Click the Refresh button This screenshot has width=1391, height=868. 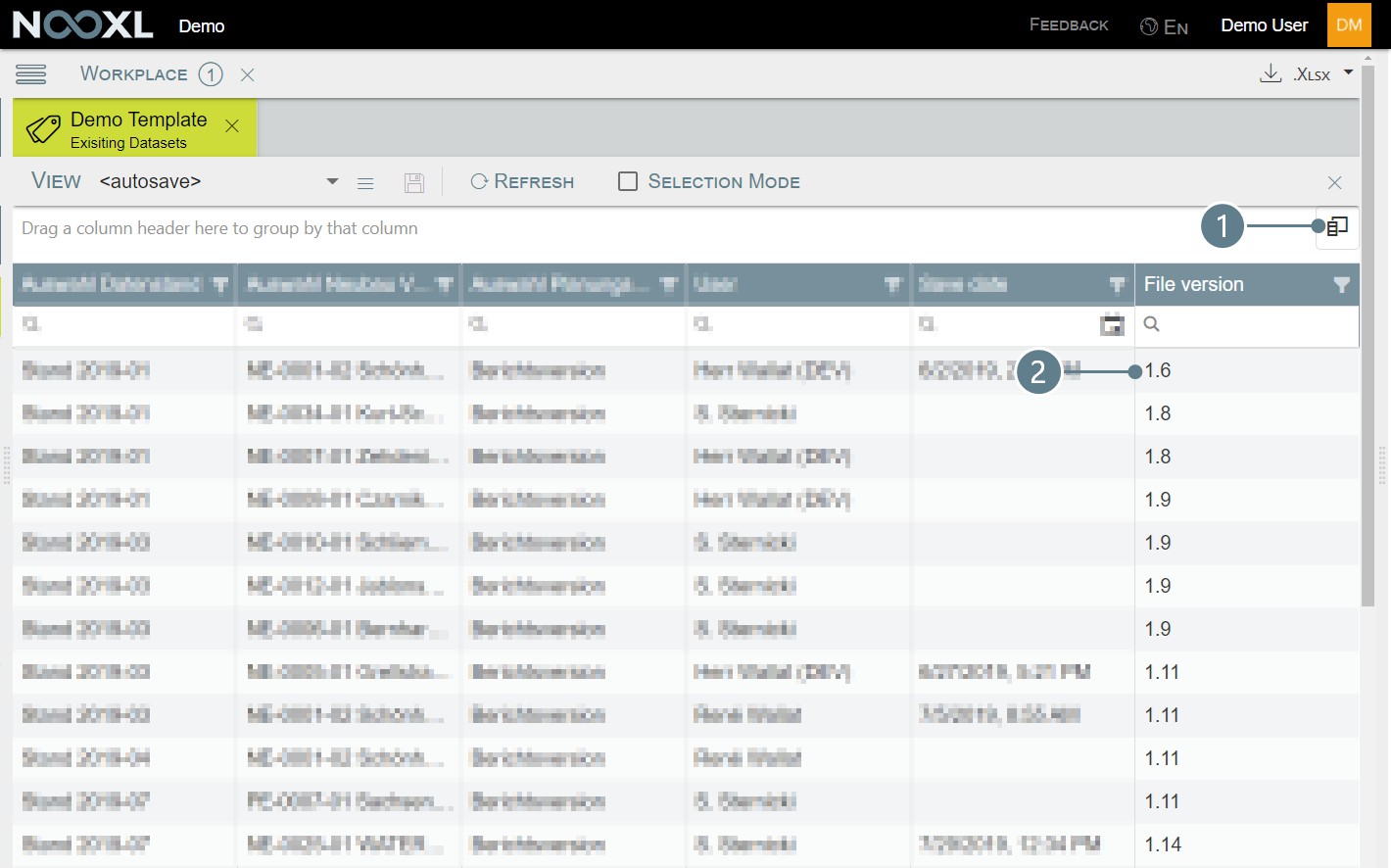pos(522,181)
